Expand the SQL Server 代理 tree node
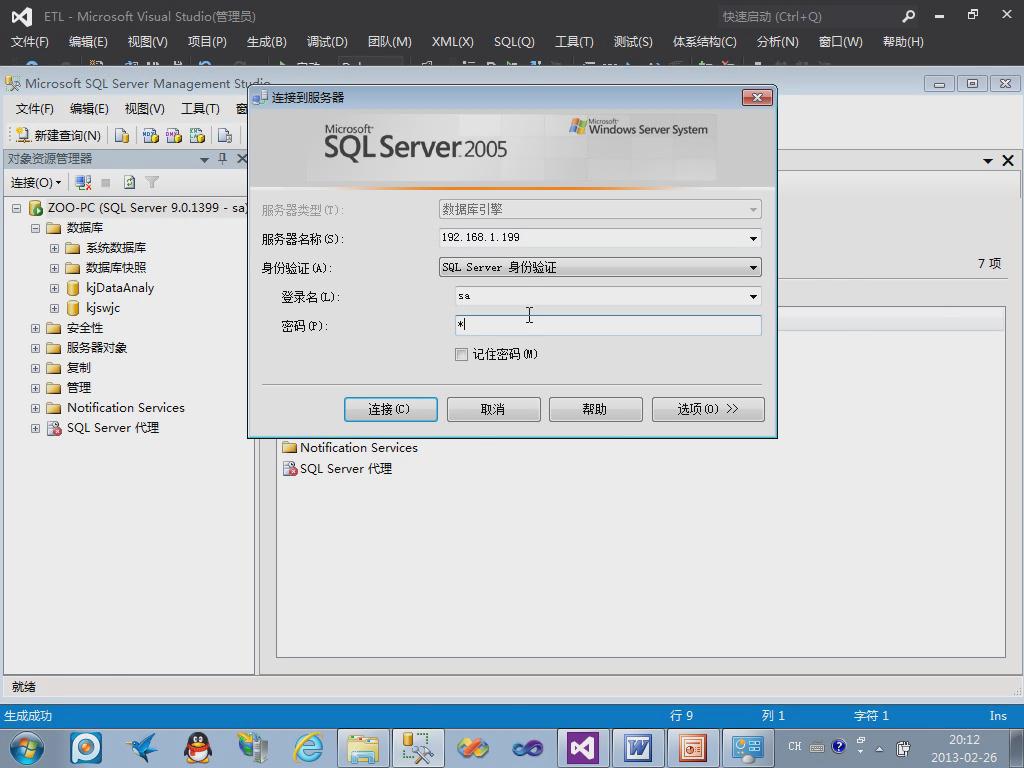1024x768 pixels. [35, 428]
